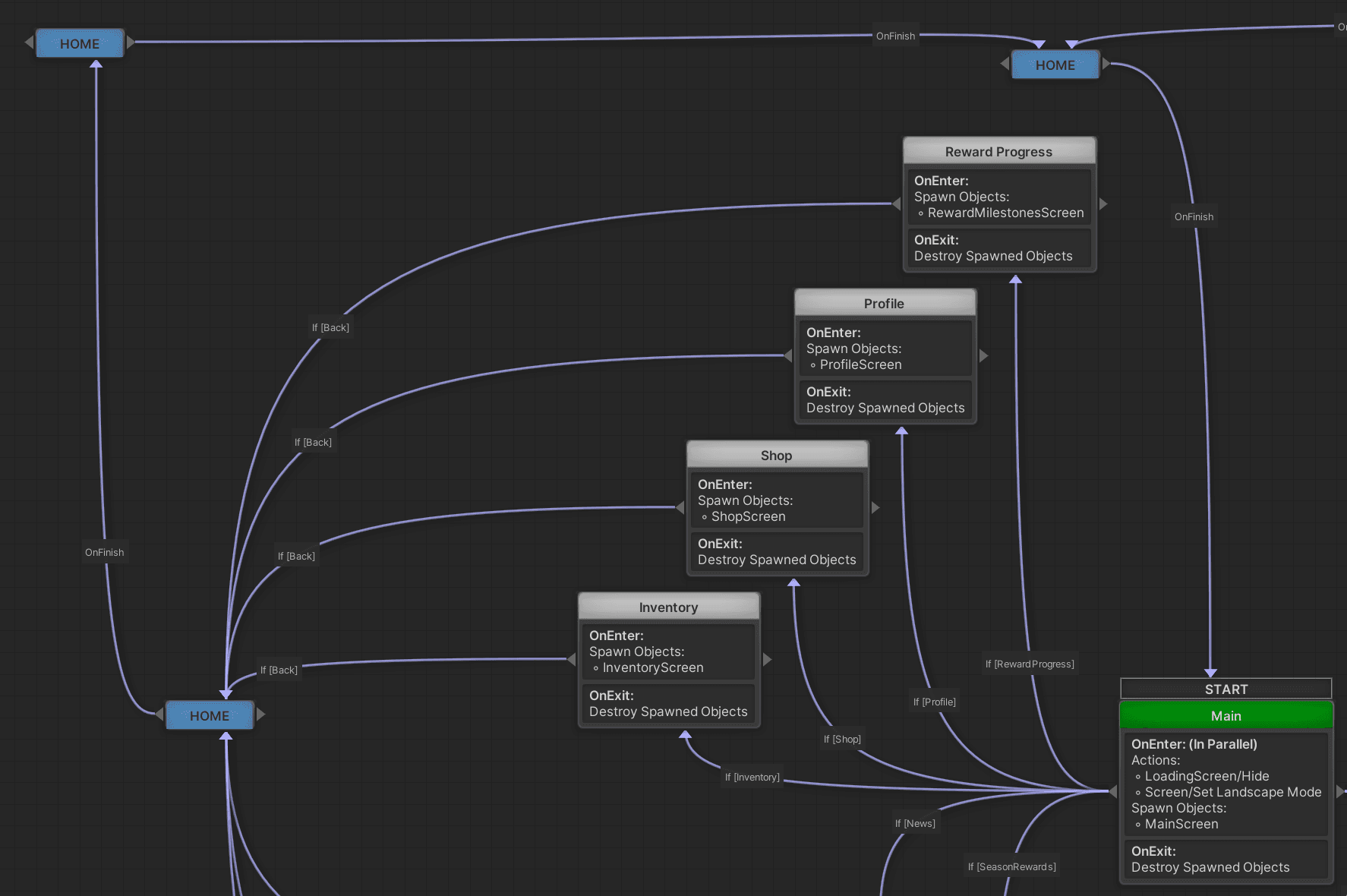Screen dimensions: 1347x896
Task: Click the Profile node input socket arrow
Action: 788,355
